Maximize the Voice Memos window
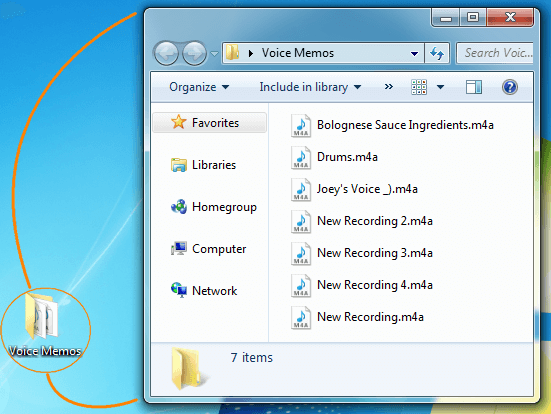The image size is (551, 414). (x=473, y=17)
